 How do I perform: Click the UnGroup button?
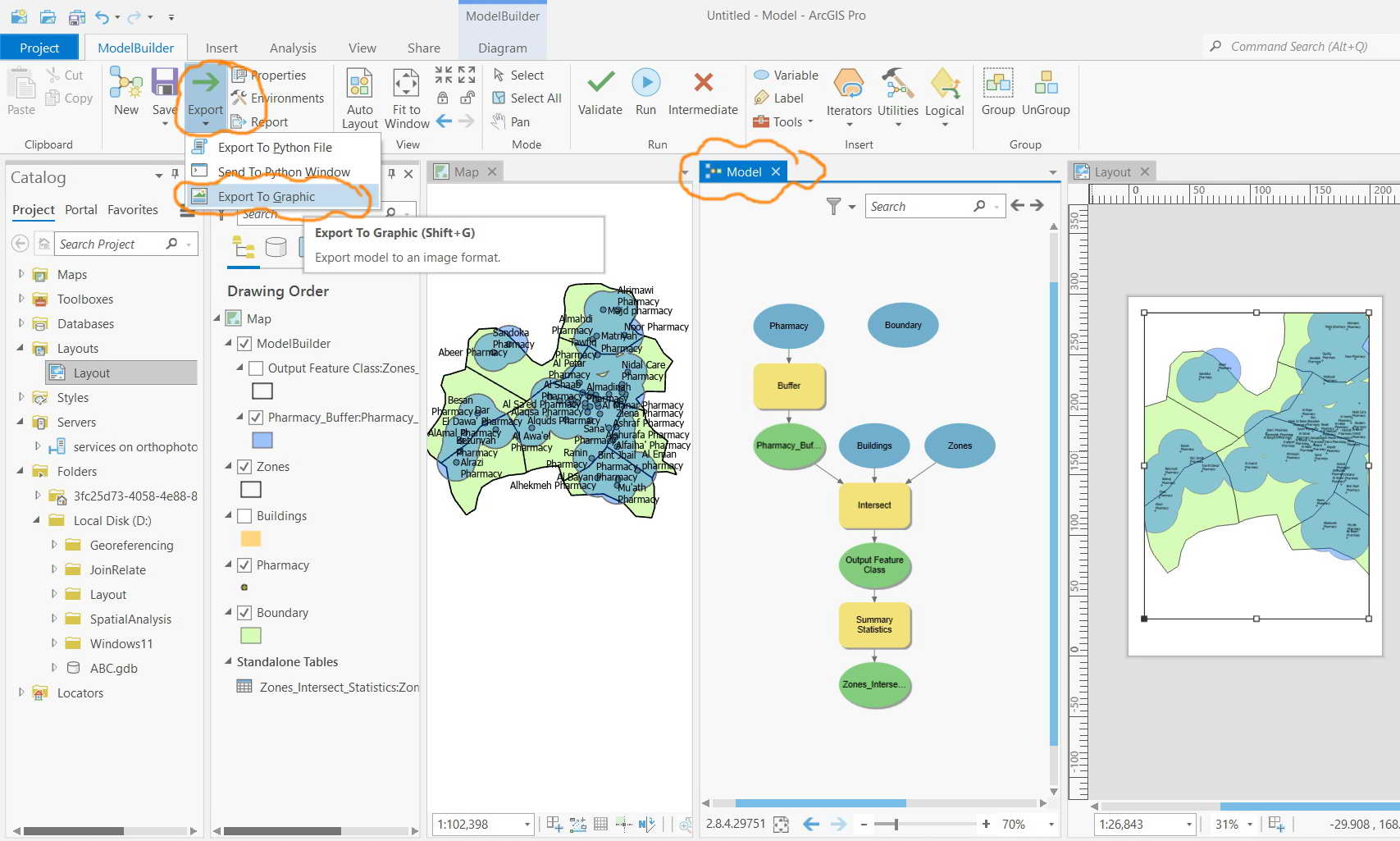tap(1045, 90)
